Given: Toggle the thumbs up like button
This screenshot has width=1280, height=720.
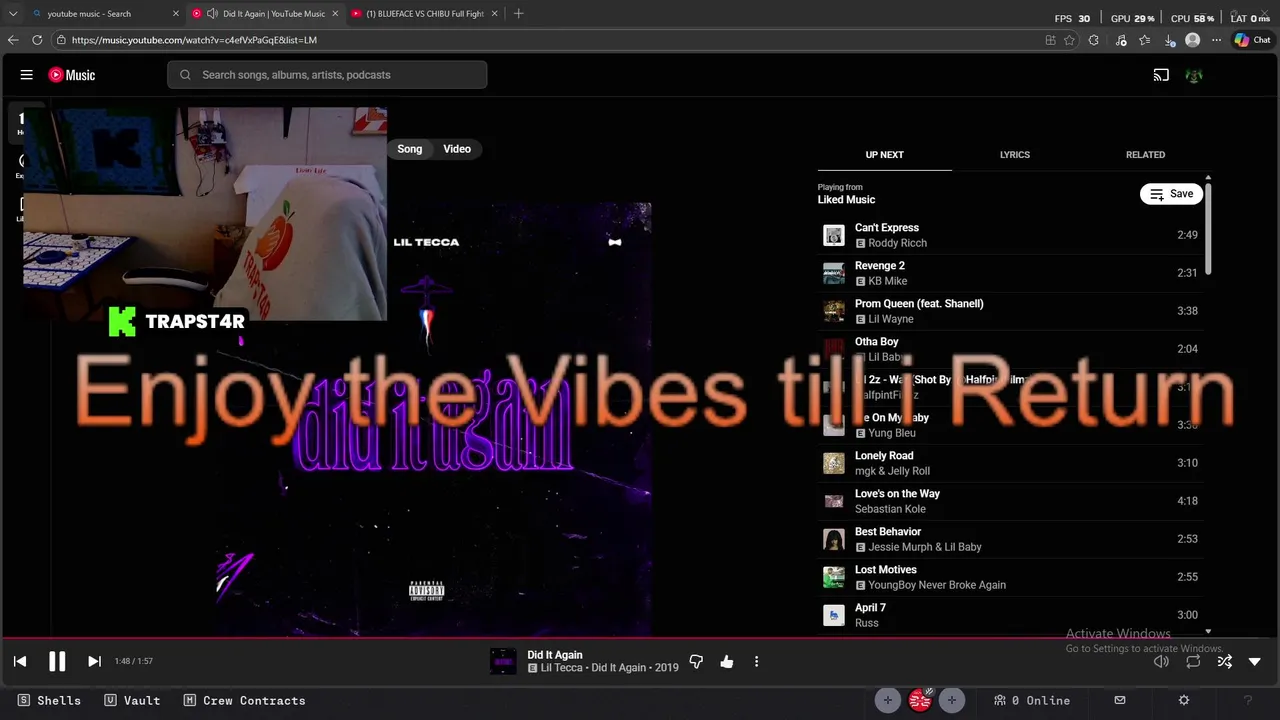Looking at the screenshot, I should click(x=727, y=661).
